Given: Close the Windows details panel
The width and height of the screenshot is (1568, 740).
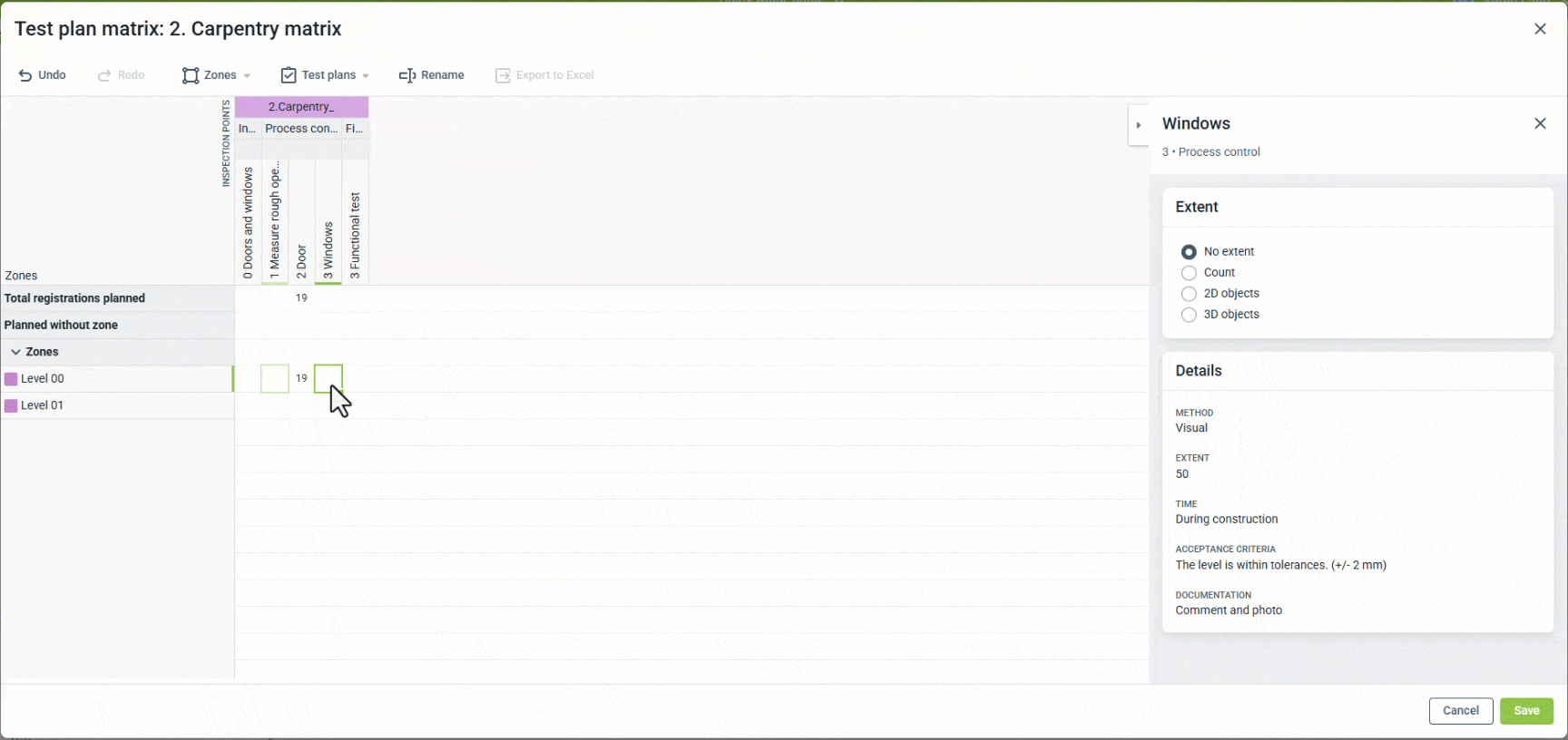Looking at the screenshot, I should coord(1540,123).
